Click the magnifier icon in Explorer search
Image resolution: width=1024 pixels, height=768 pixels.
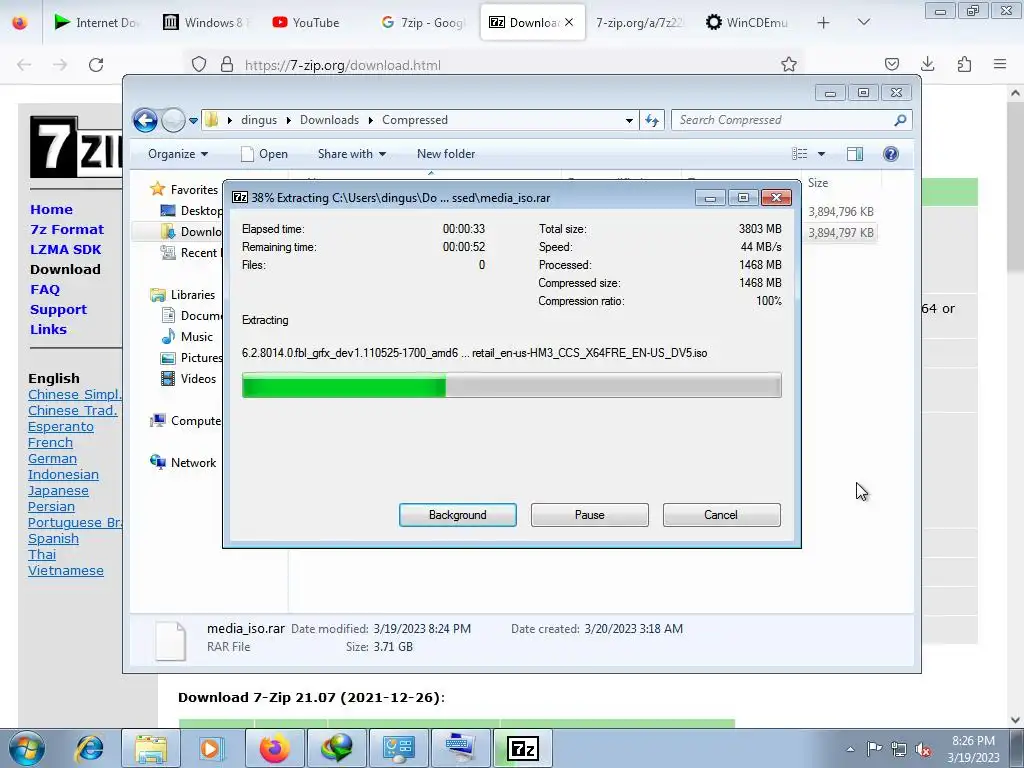tap(901, 120)
